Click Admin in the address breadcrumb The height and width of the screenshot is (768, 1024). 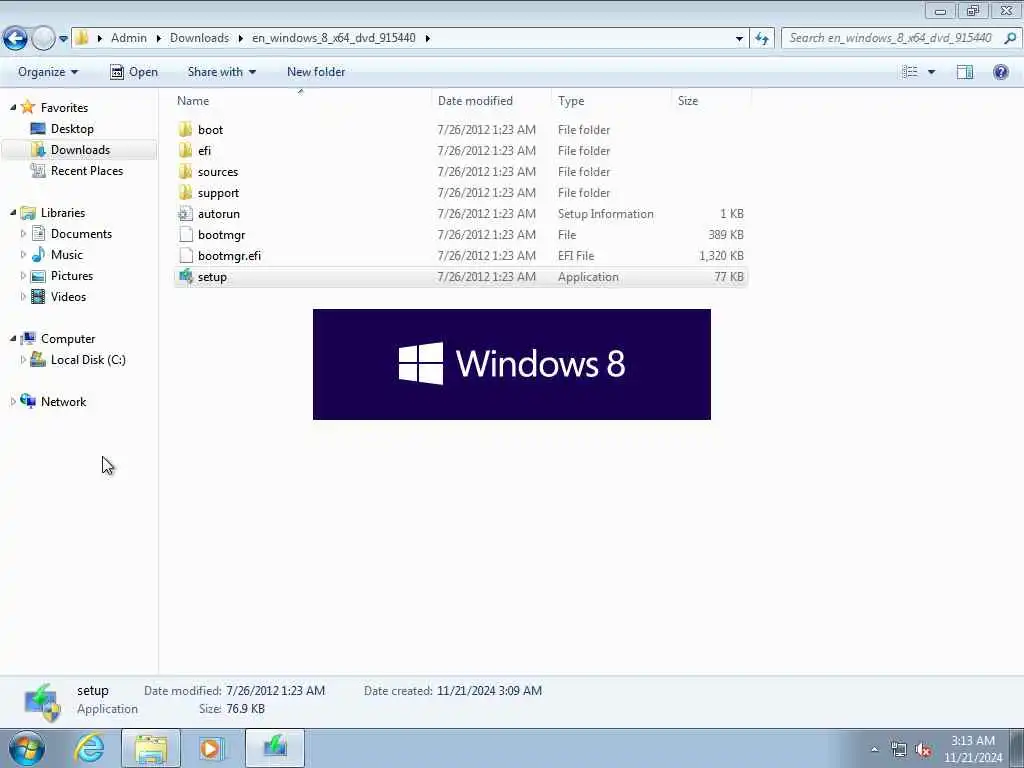pyautogui.click(x=129, y=38)
